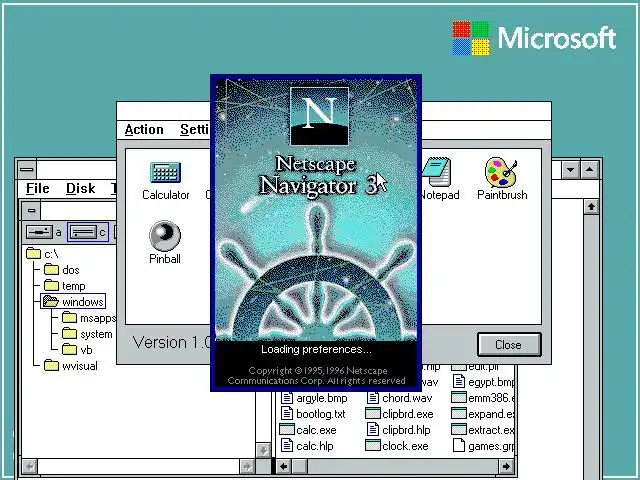Select the clipbrd.exe file
Screen dimensions: 640x480
click(399, 414)
